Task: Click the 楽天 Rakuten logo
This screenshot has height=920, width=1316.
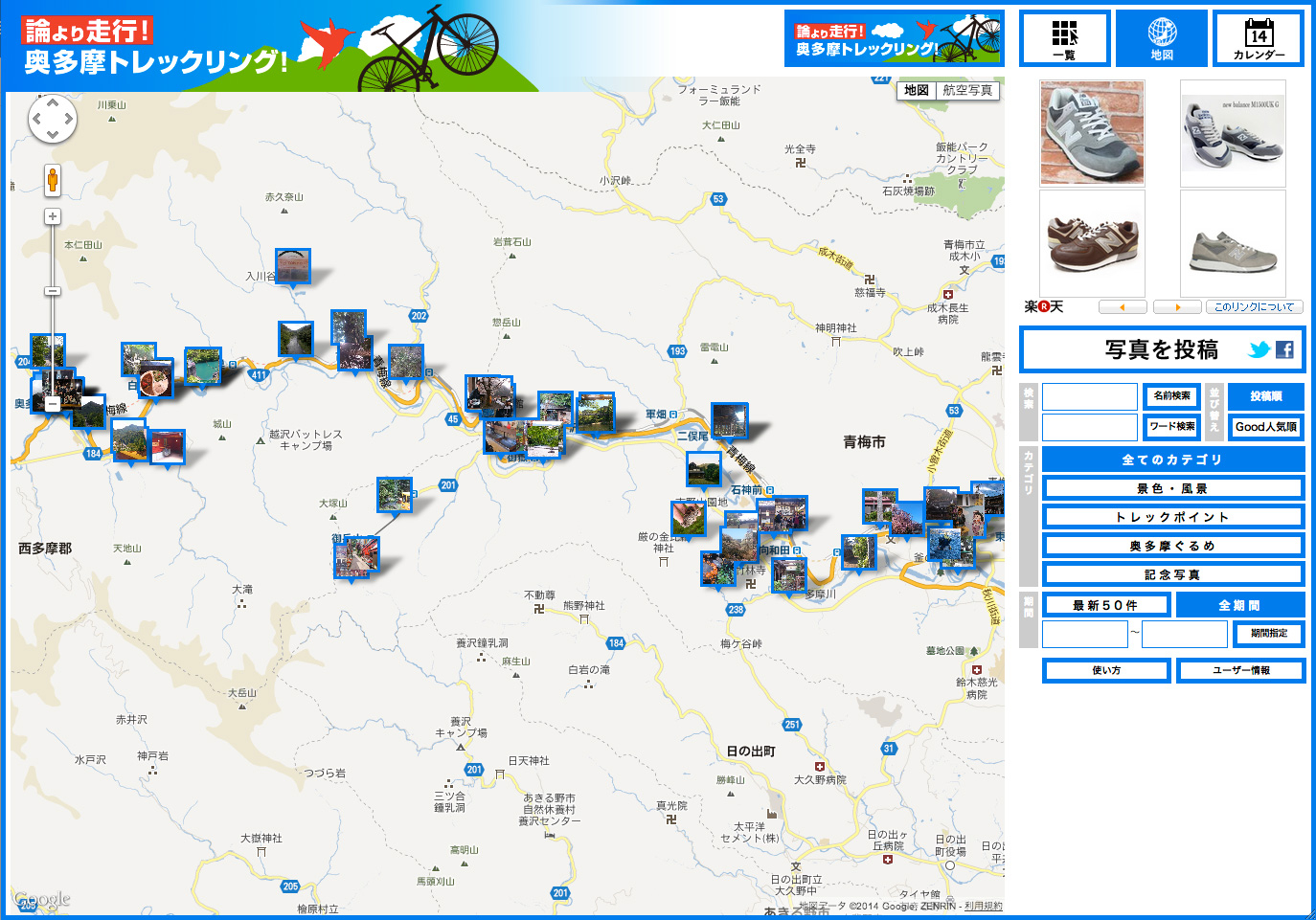Action: click(x=1044, y=306)
